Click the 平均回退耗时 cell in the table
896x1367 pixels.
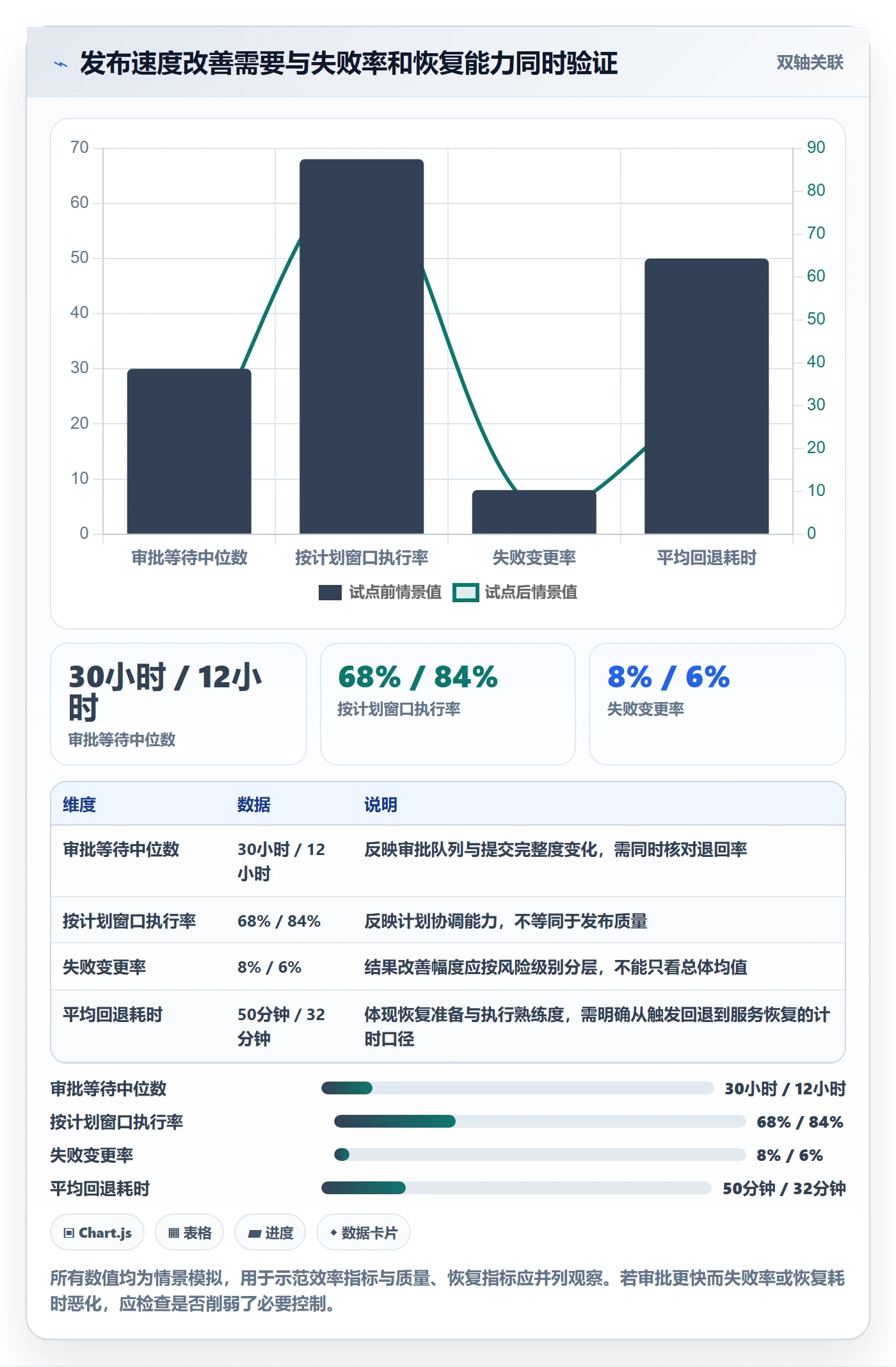pos(113,1015)
